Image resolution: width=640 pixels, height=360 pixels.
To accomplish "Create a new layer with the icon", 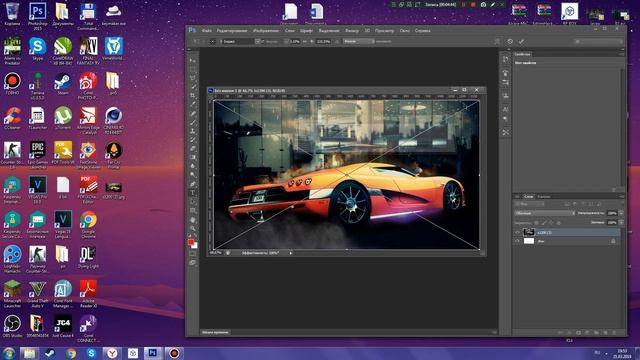I will (x=605, y=333).
